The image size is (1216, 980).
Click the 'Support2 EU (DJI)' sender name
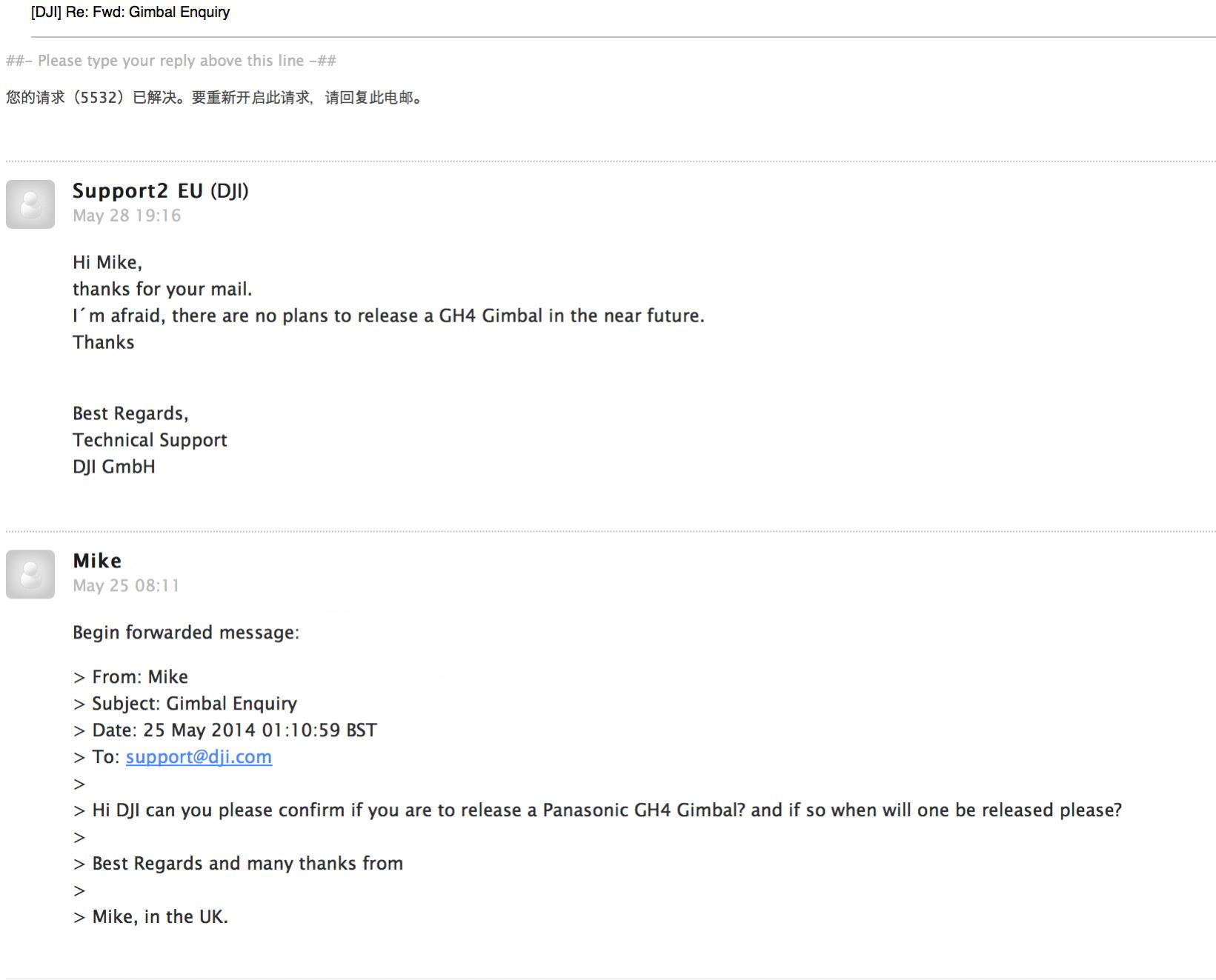[x=160, y=191]
